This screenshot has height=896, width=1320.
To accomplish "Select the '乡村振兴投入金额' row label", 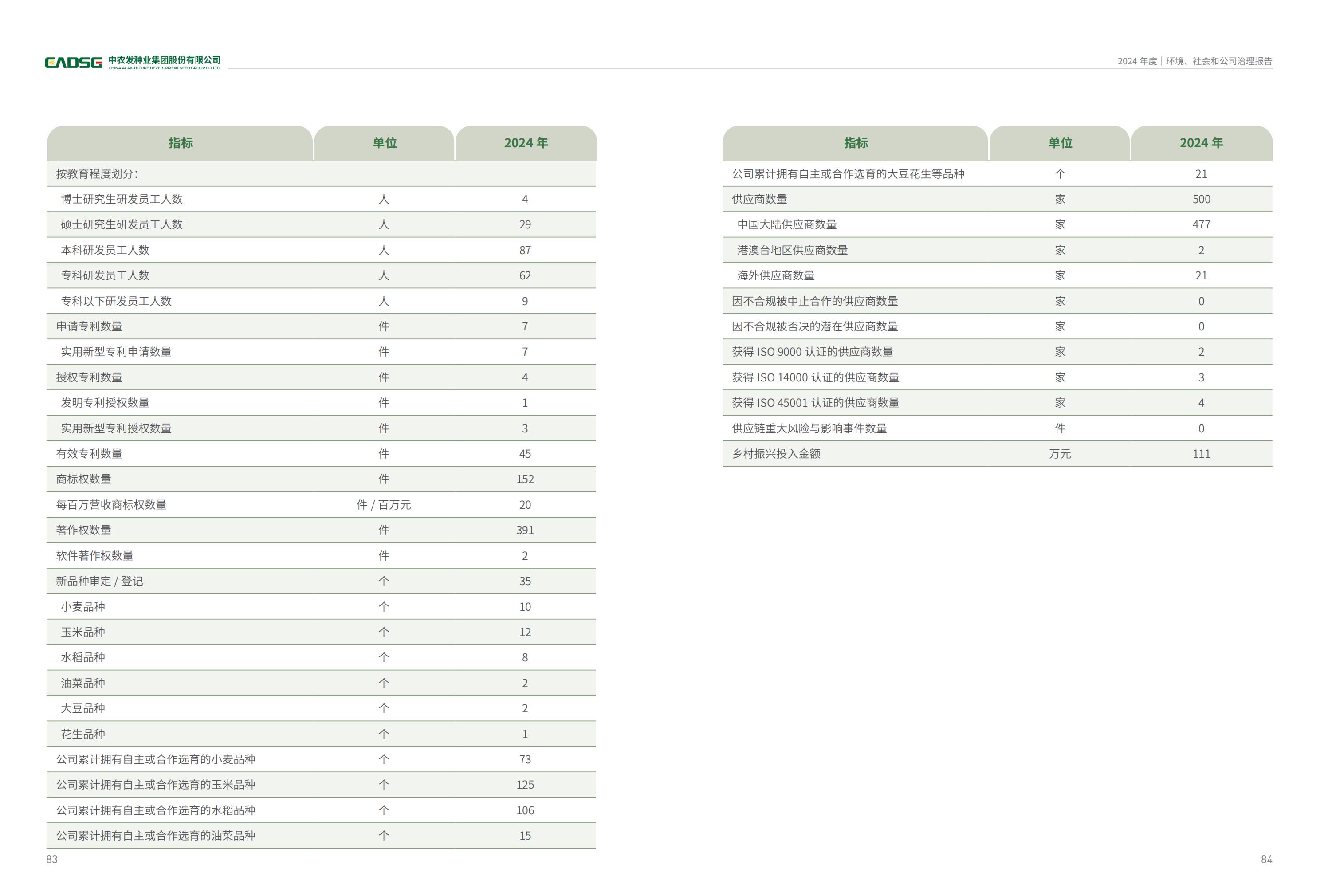I will pos(776,454).
